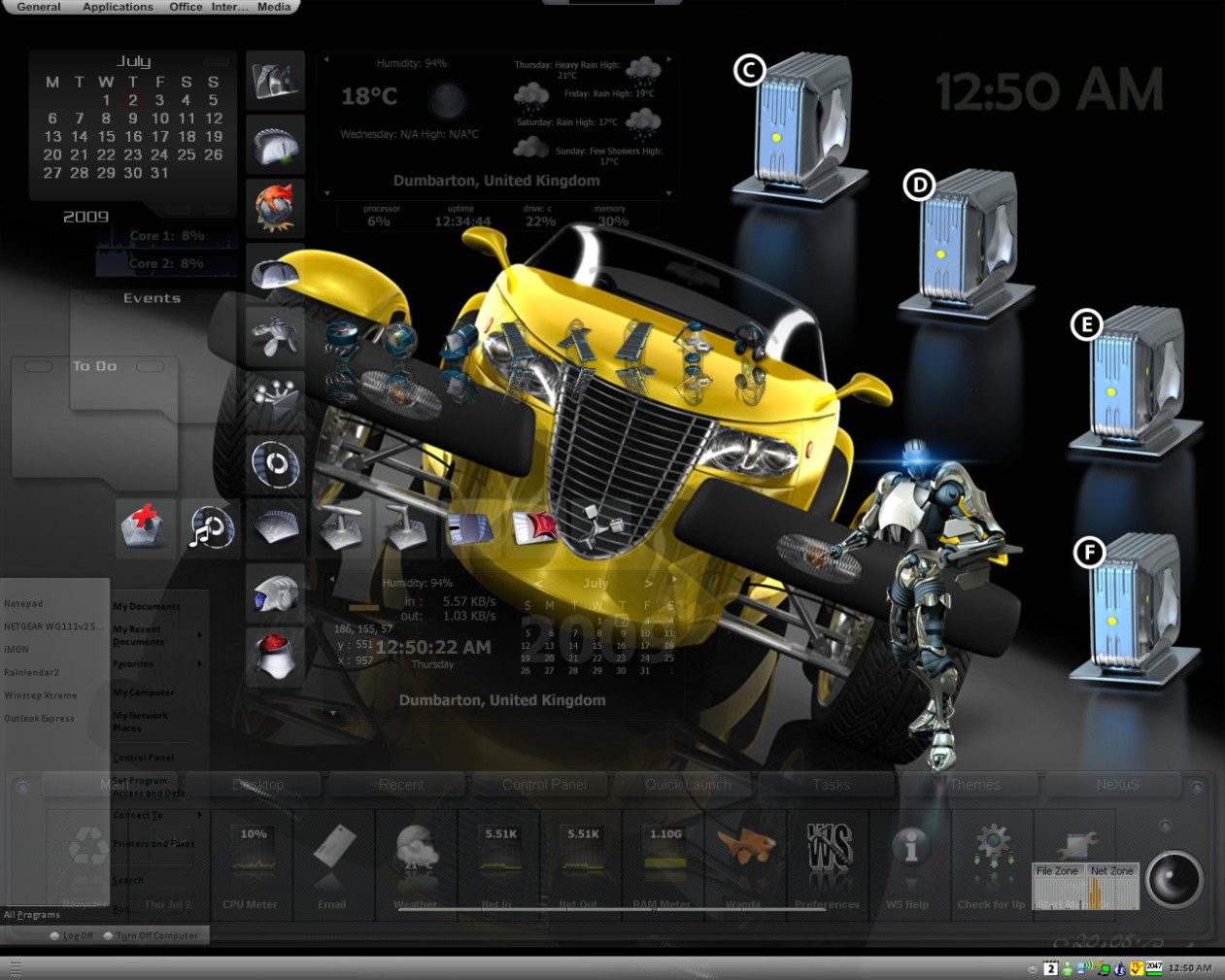Click the CPU Meter dock module
Screen dimensions: 1225x980
click(x=251, y=864)
